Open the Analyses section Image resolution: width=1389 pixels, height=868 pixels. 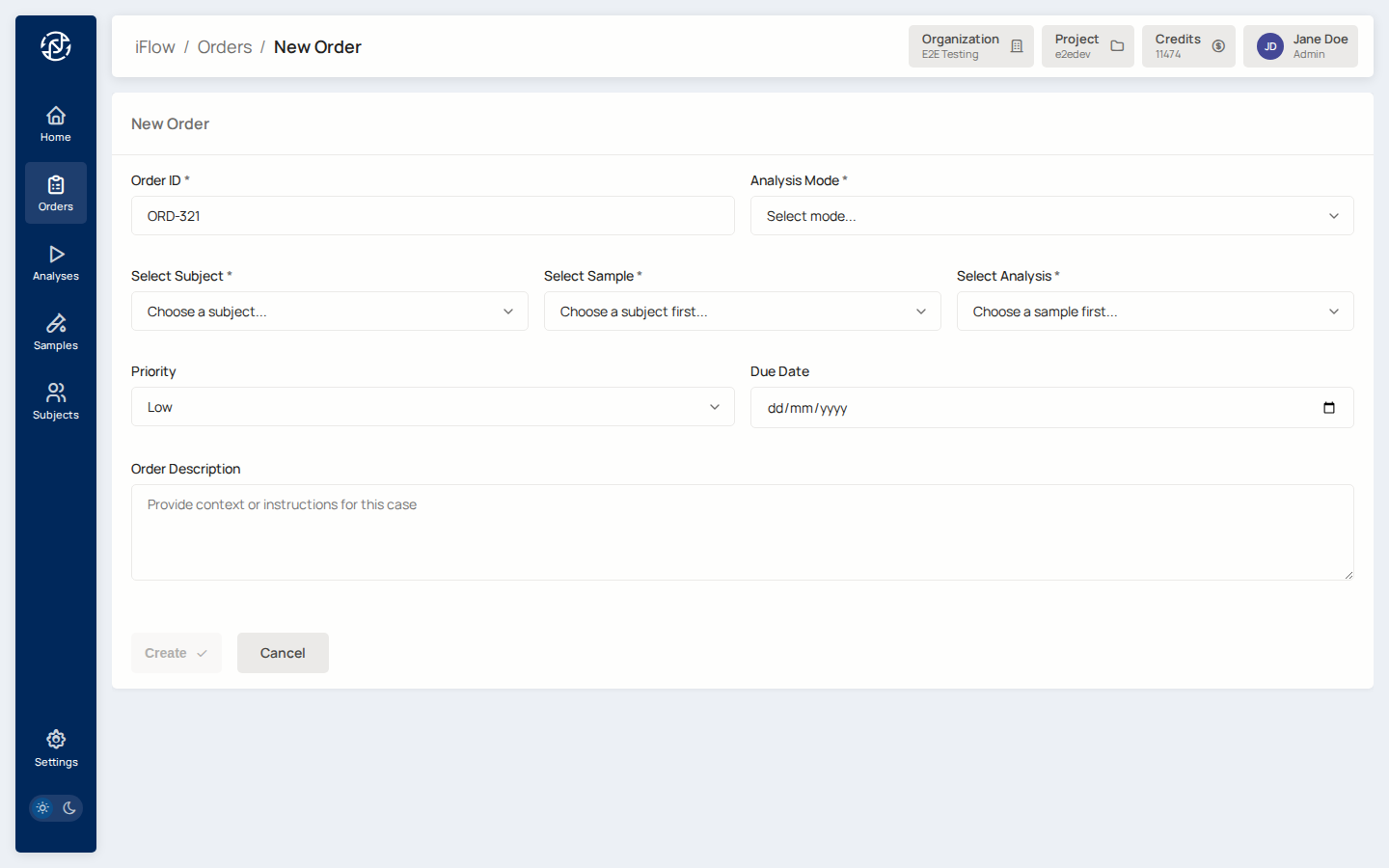coord(56,262)
